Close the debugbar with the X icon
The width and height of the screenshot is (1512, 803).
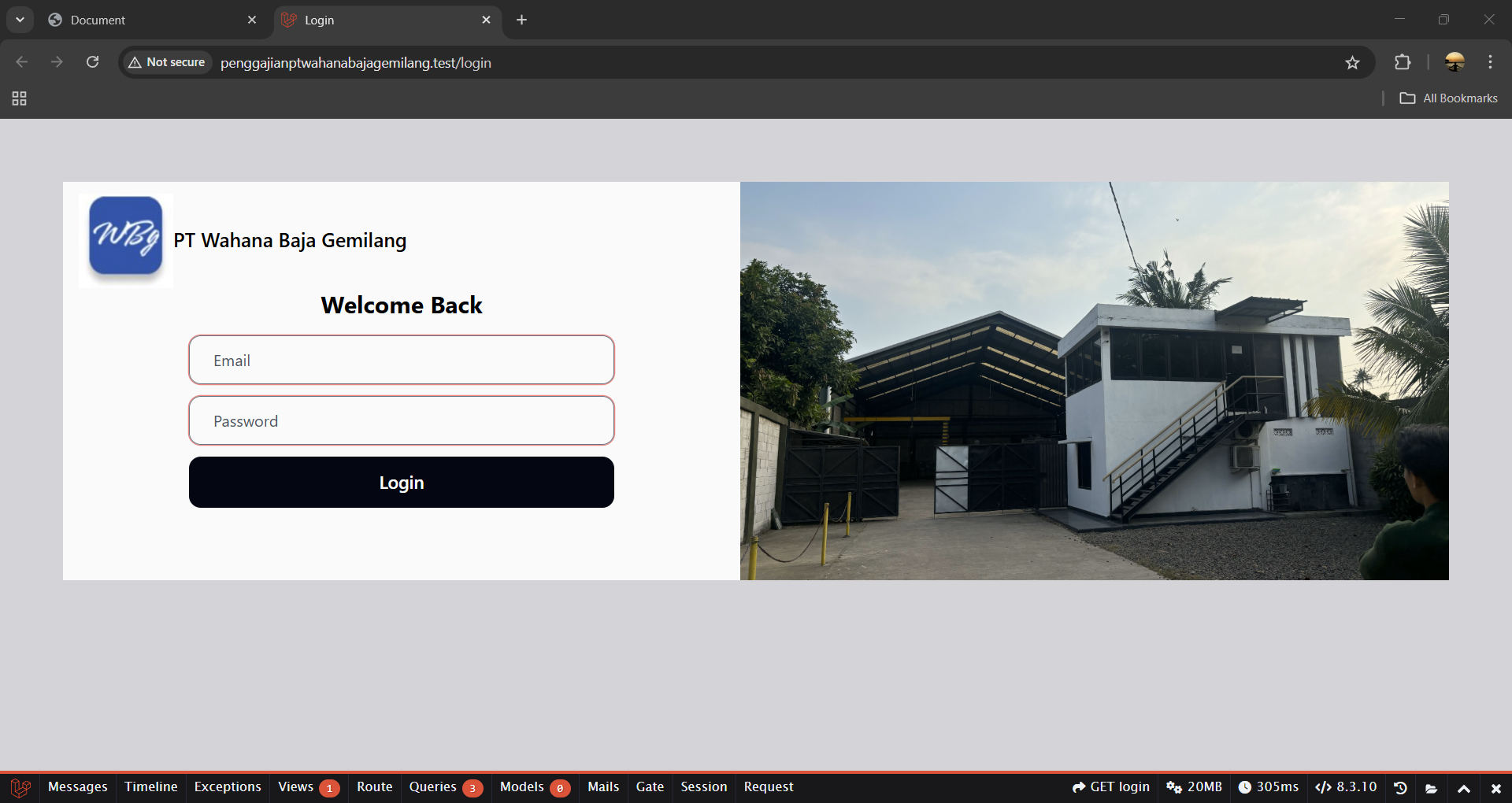(x=1495, y=788)
